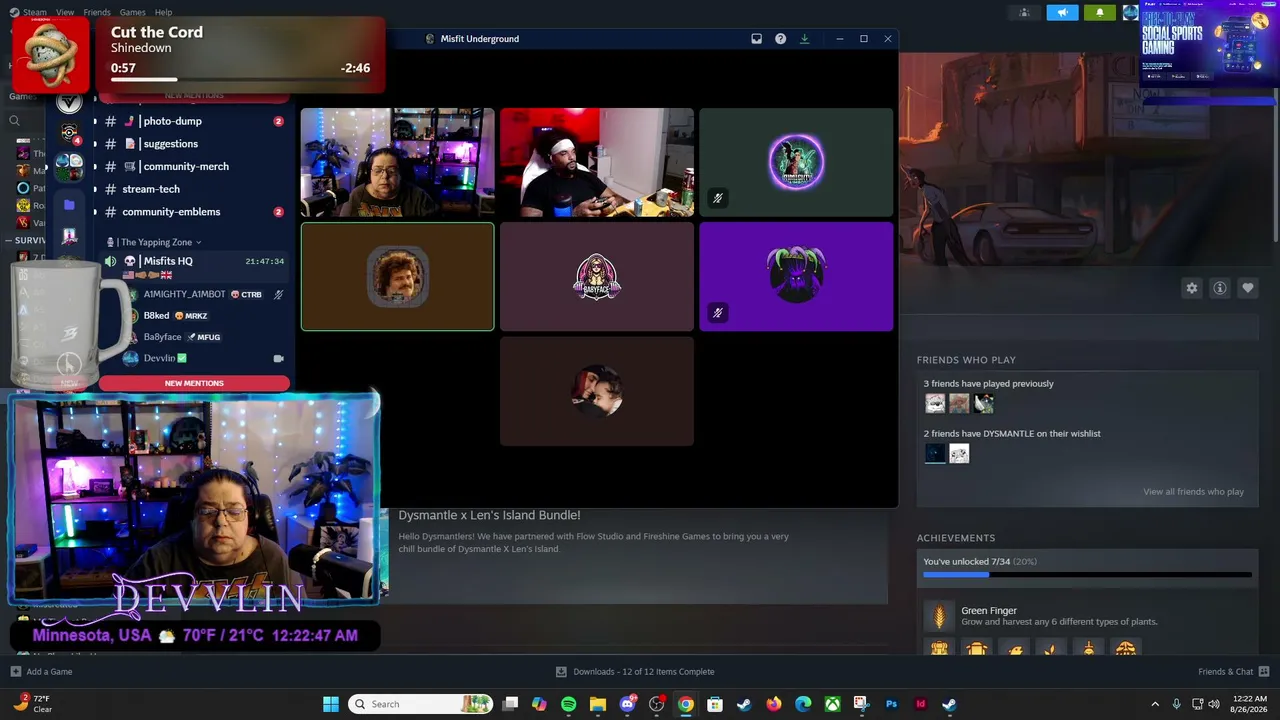Open the weather widget on taskbar
The height and width of the screenshot is (720, 1280).
(x=32, y=704)
